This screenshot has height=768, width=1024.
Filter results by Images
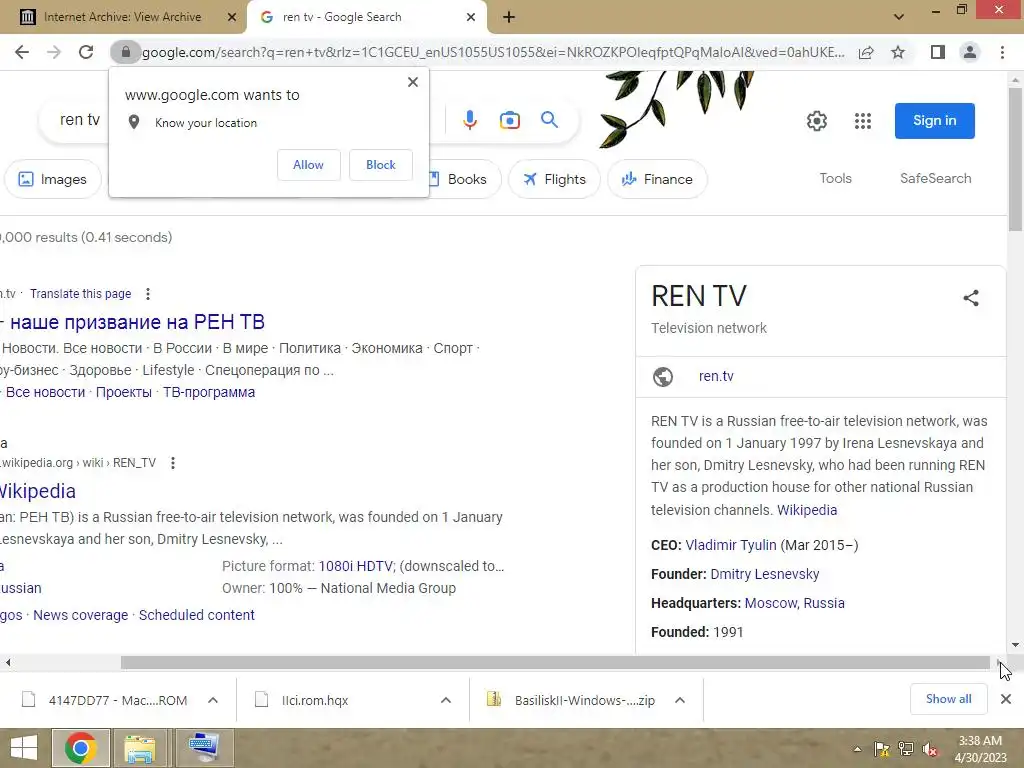tap(52, 179)
